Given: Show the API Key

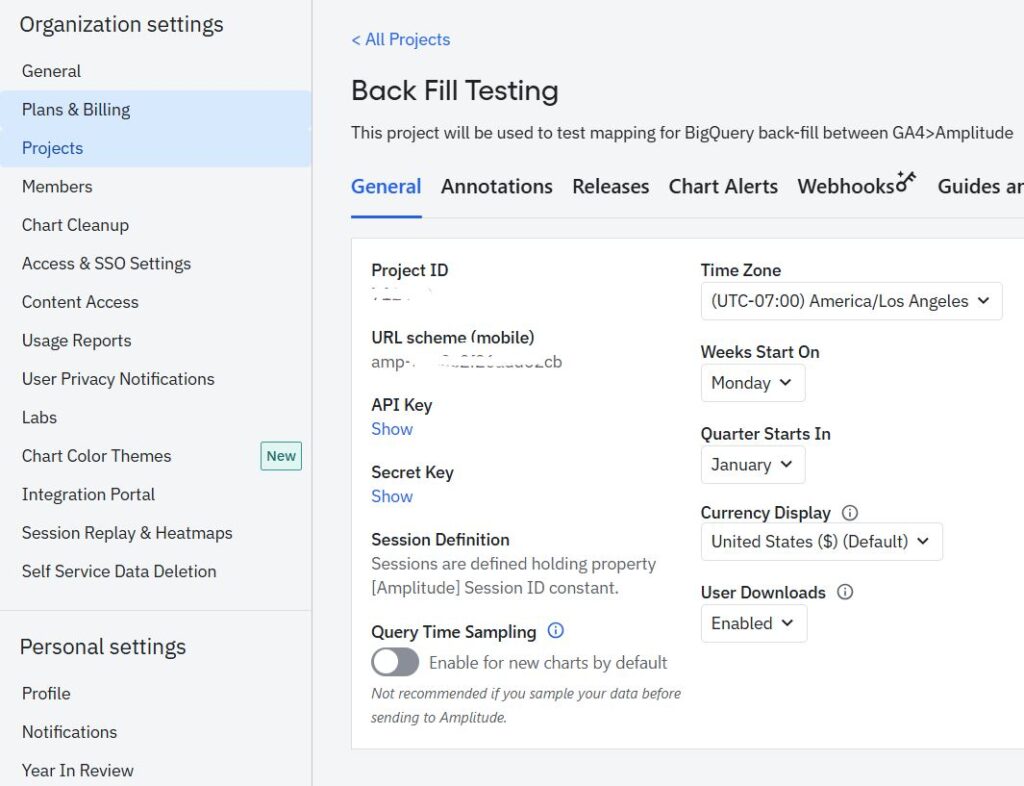Looking at the screenshot, I should tap(392, 429).
